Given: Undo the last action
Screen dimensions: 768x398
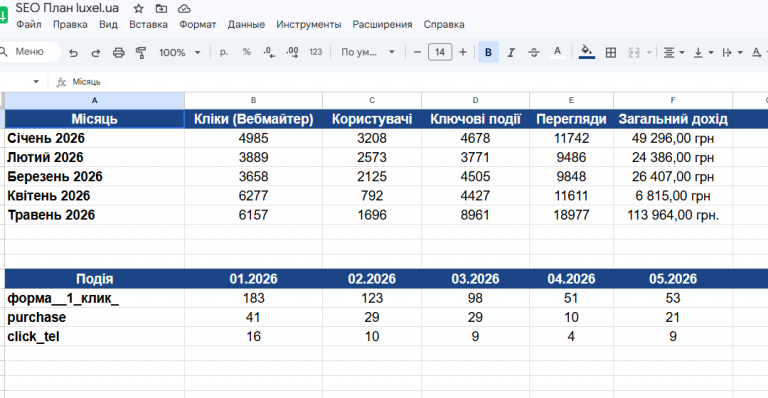Looking at the screenshot, I should [x=73, y=52].
